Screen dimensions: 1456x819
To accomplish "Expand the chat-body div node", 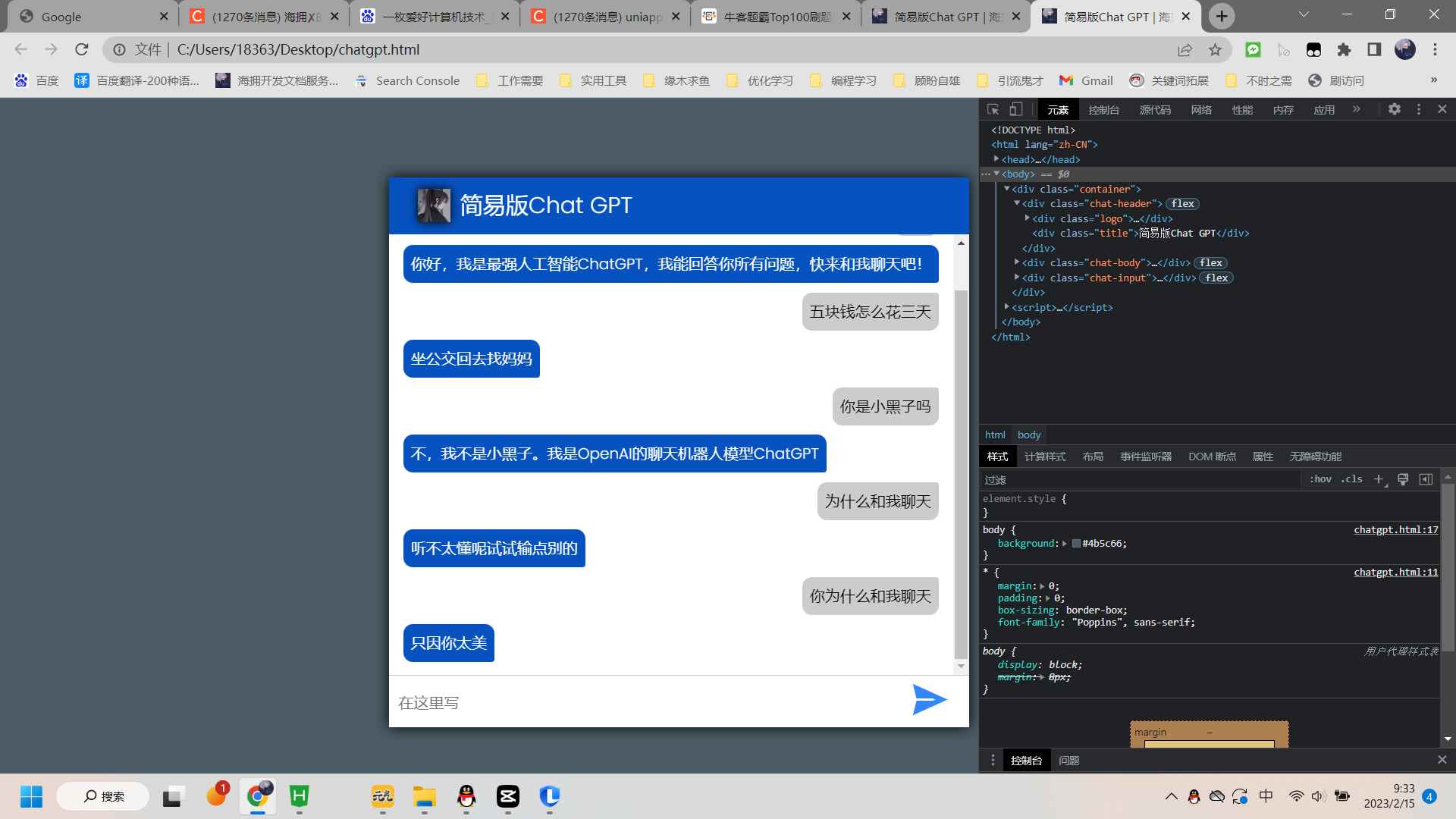I will [x=1017, y=262].
